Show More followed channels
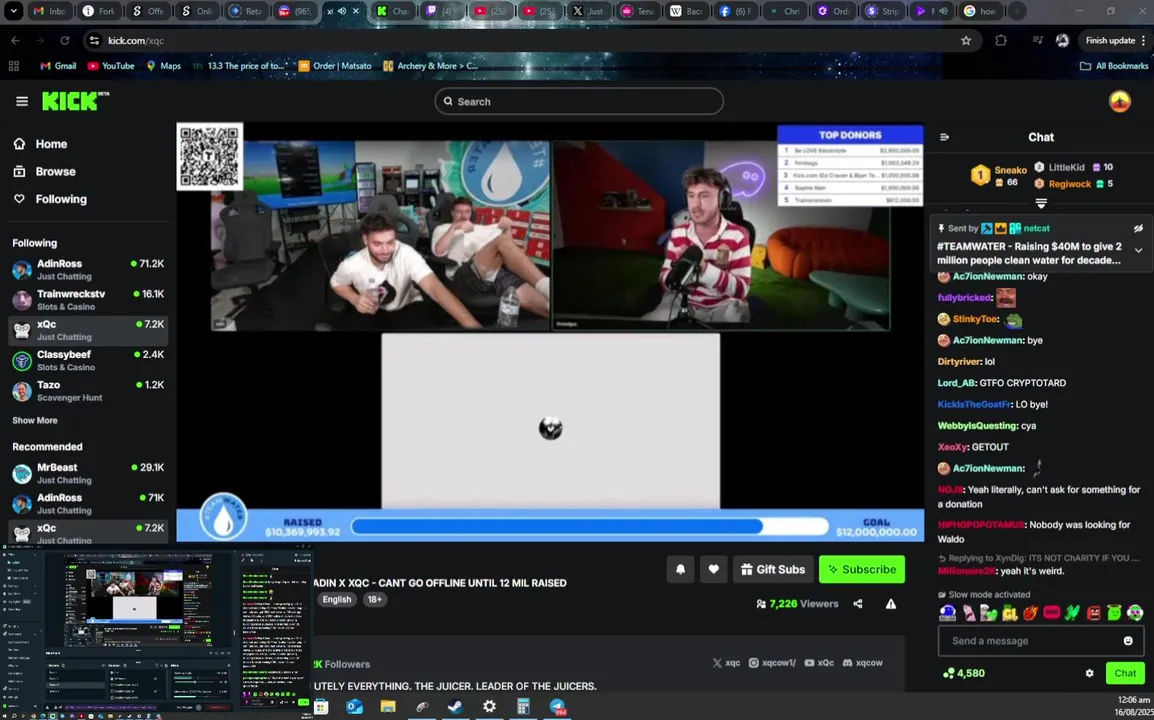The height and width of the screenshot is (720, 1154). [x=35, y=420]
